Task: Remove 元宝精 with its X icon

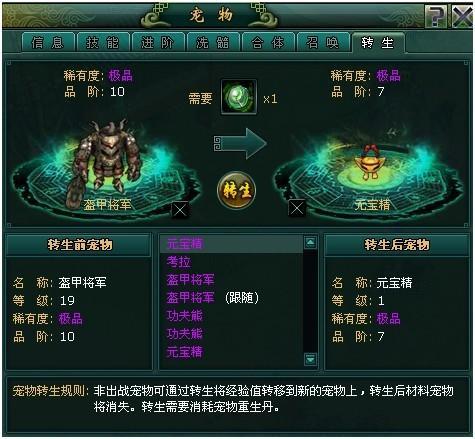Action: (296, 208)
